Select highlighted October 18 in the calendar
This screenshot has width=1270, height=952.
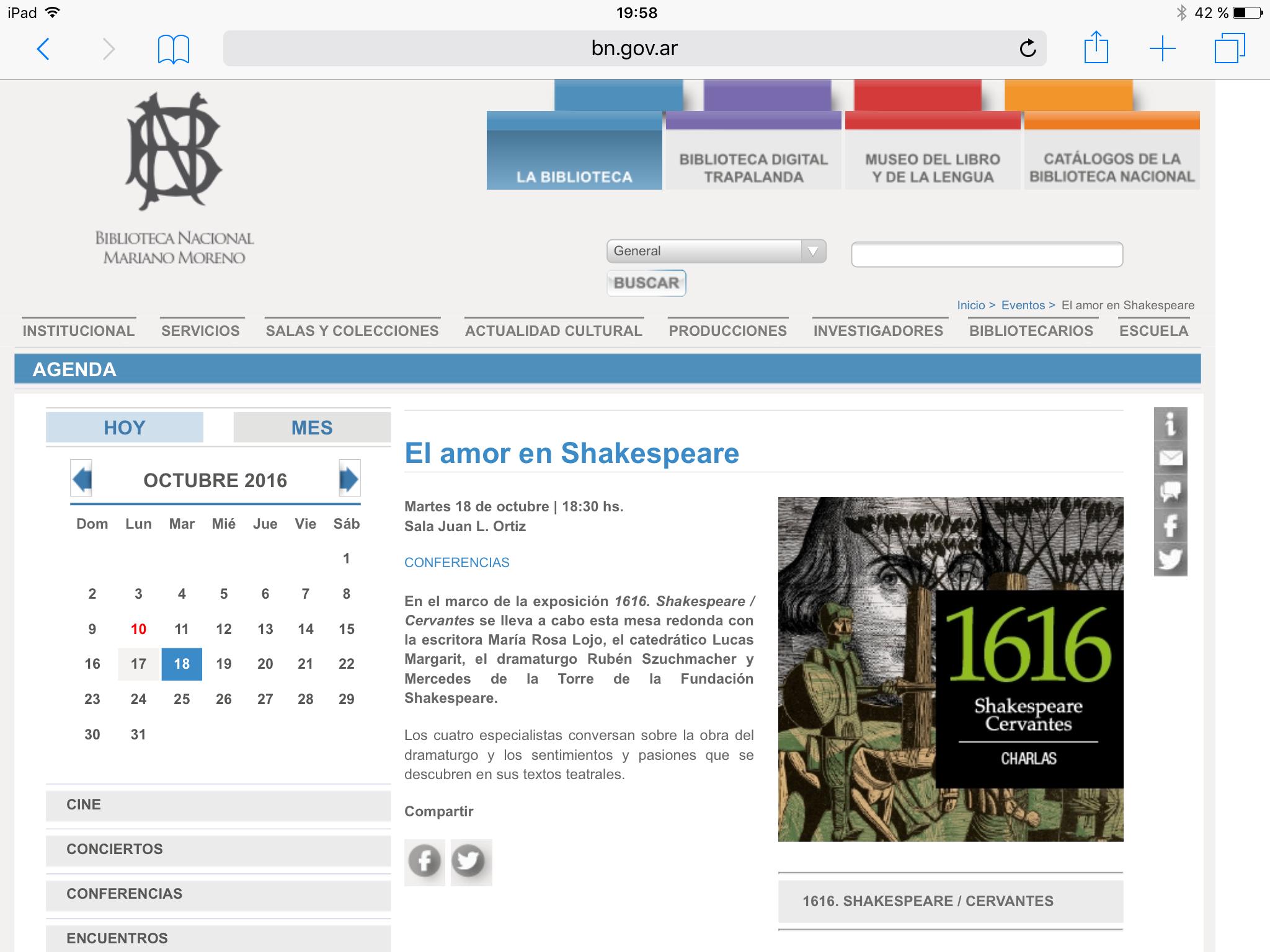pyautogui.click(x=182, y=664)
